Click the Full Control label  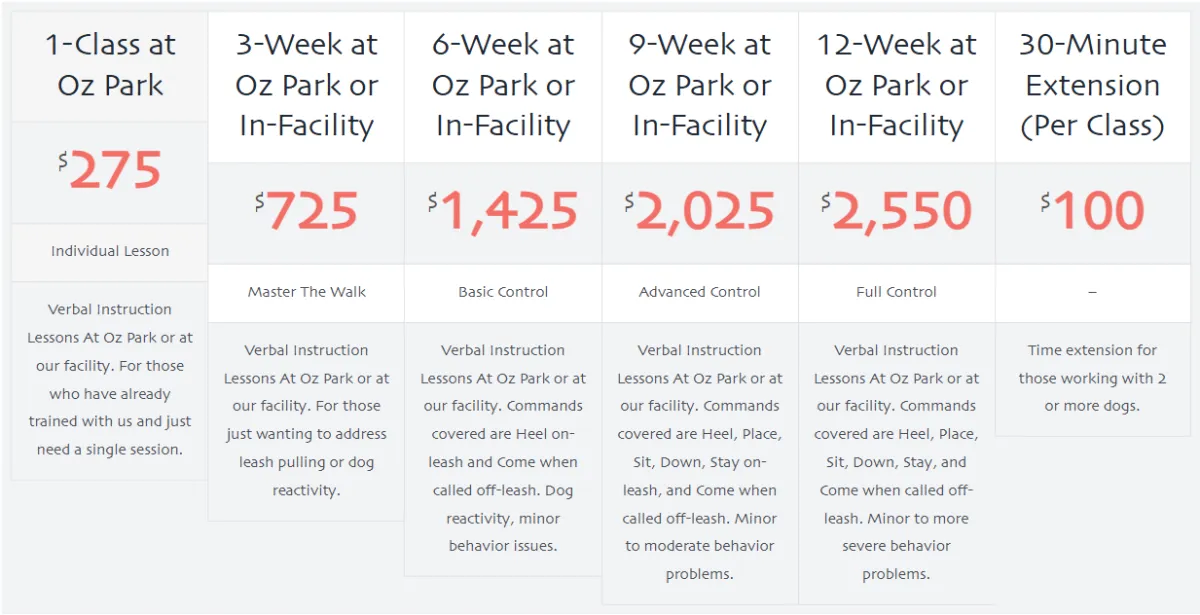pyautogui.click(x=896, y=292)
